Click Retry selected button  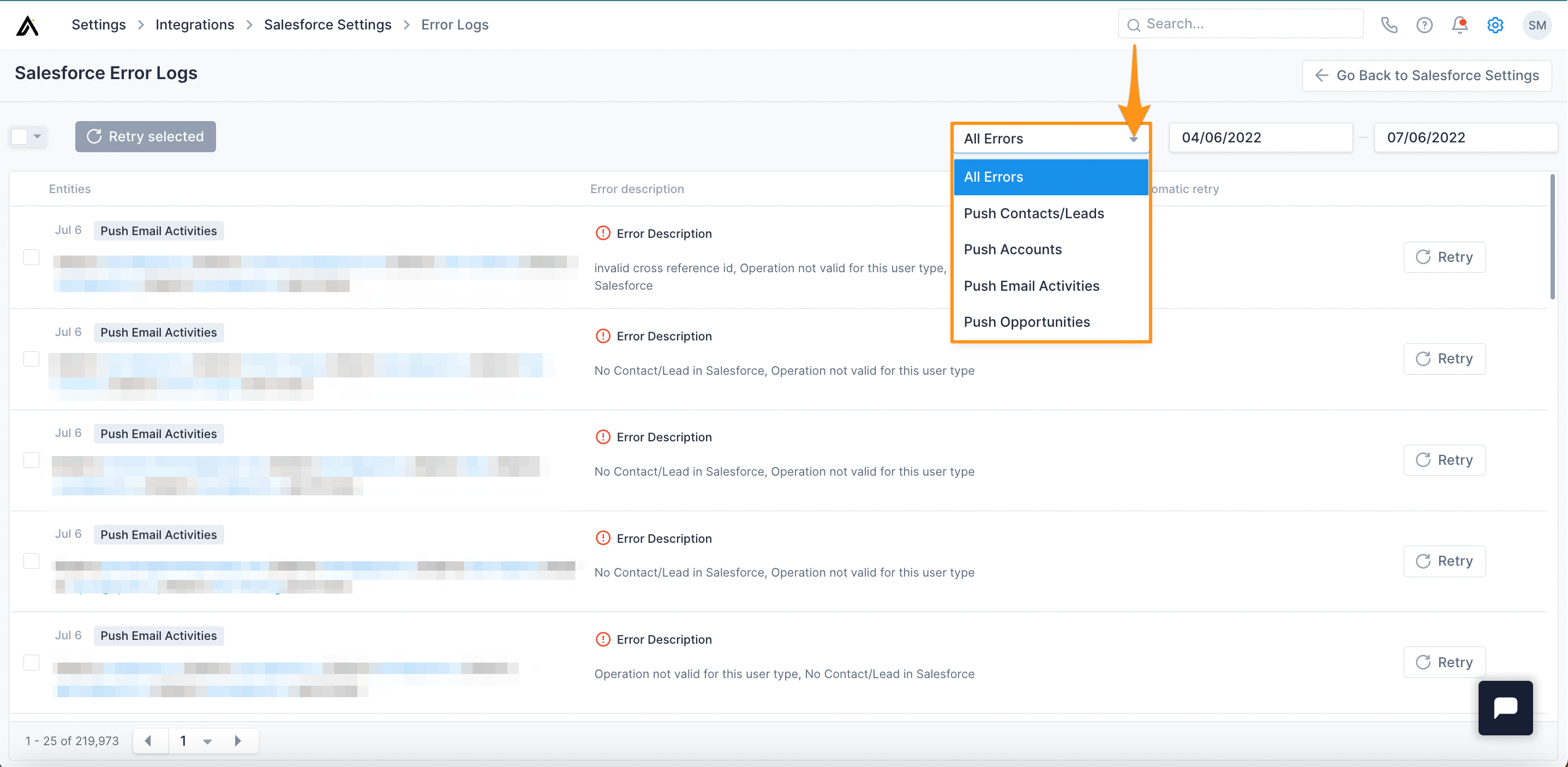click(146, 136)
